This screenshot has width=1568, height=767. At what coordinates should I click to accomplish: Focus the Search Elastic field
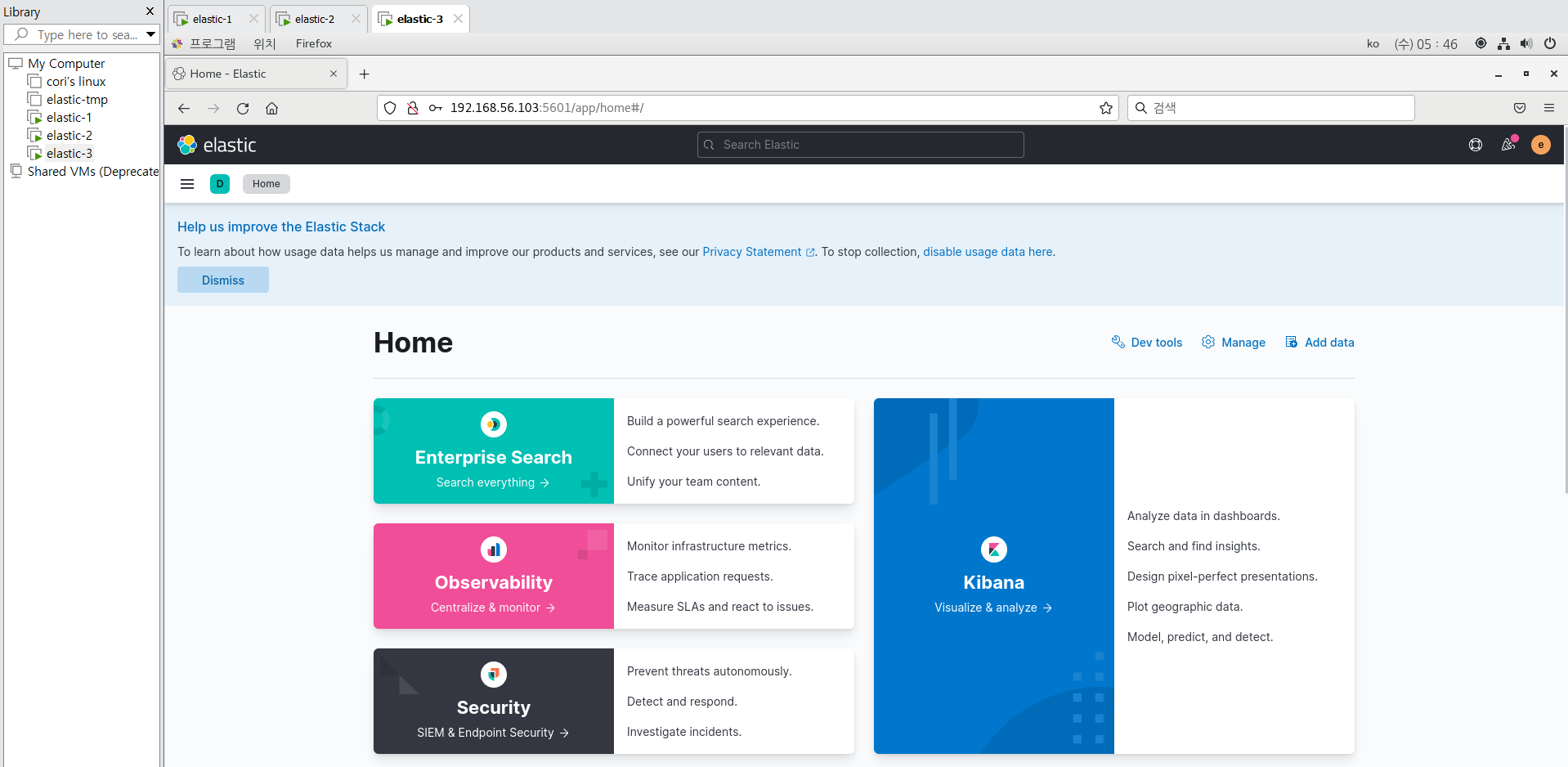[860, 145]
